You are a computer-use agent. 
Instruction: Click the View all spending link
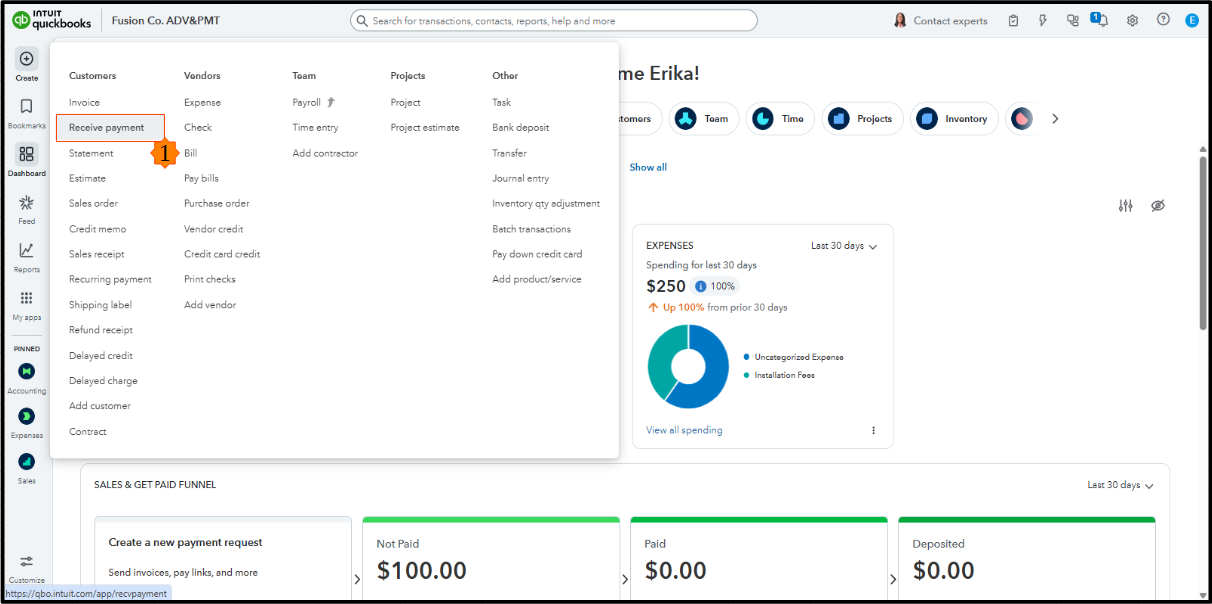(x=684, y=430)
